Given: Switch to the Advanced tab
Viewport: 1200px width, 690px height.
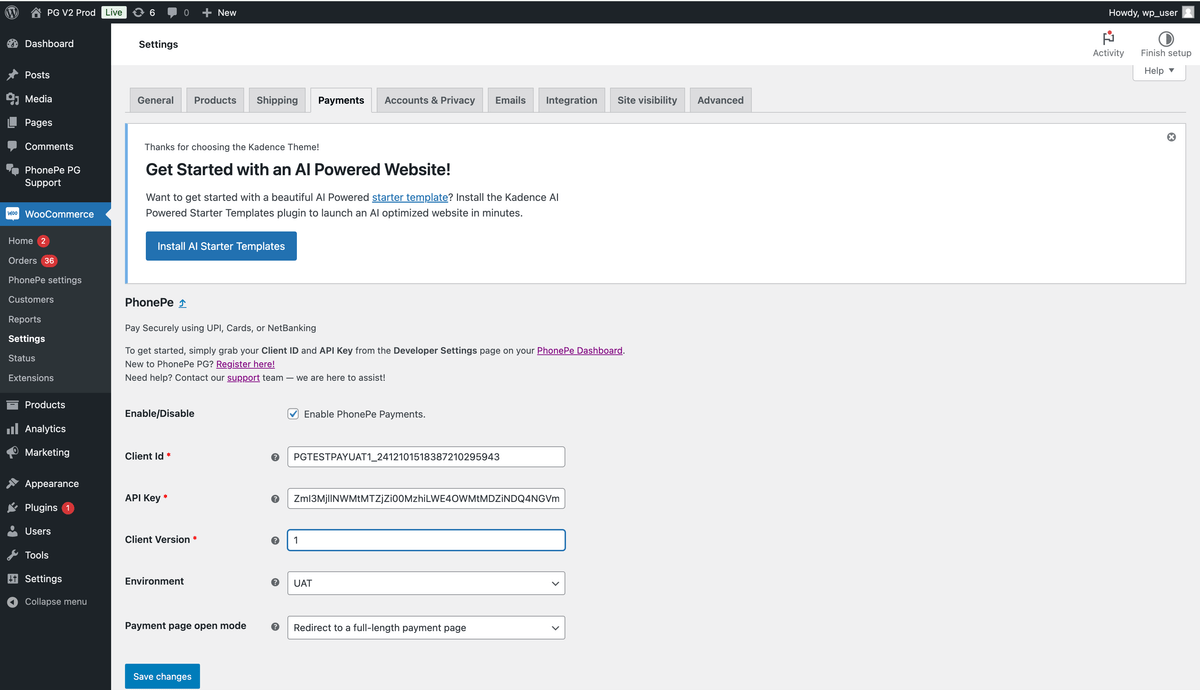Looking at the screenshot, I should click(x=720, y=100).
